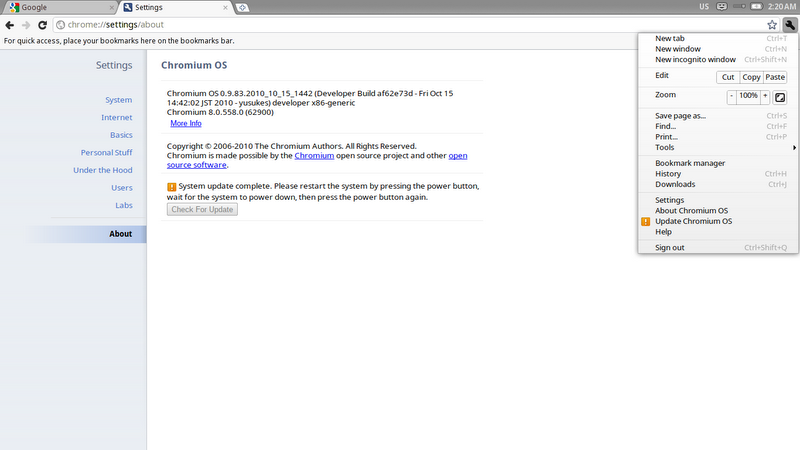Viewport: 800px width, 450px height.
Task: Choose Print... from the menu
Action: (x=718, y=137)
